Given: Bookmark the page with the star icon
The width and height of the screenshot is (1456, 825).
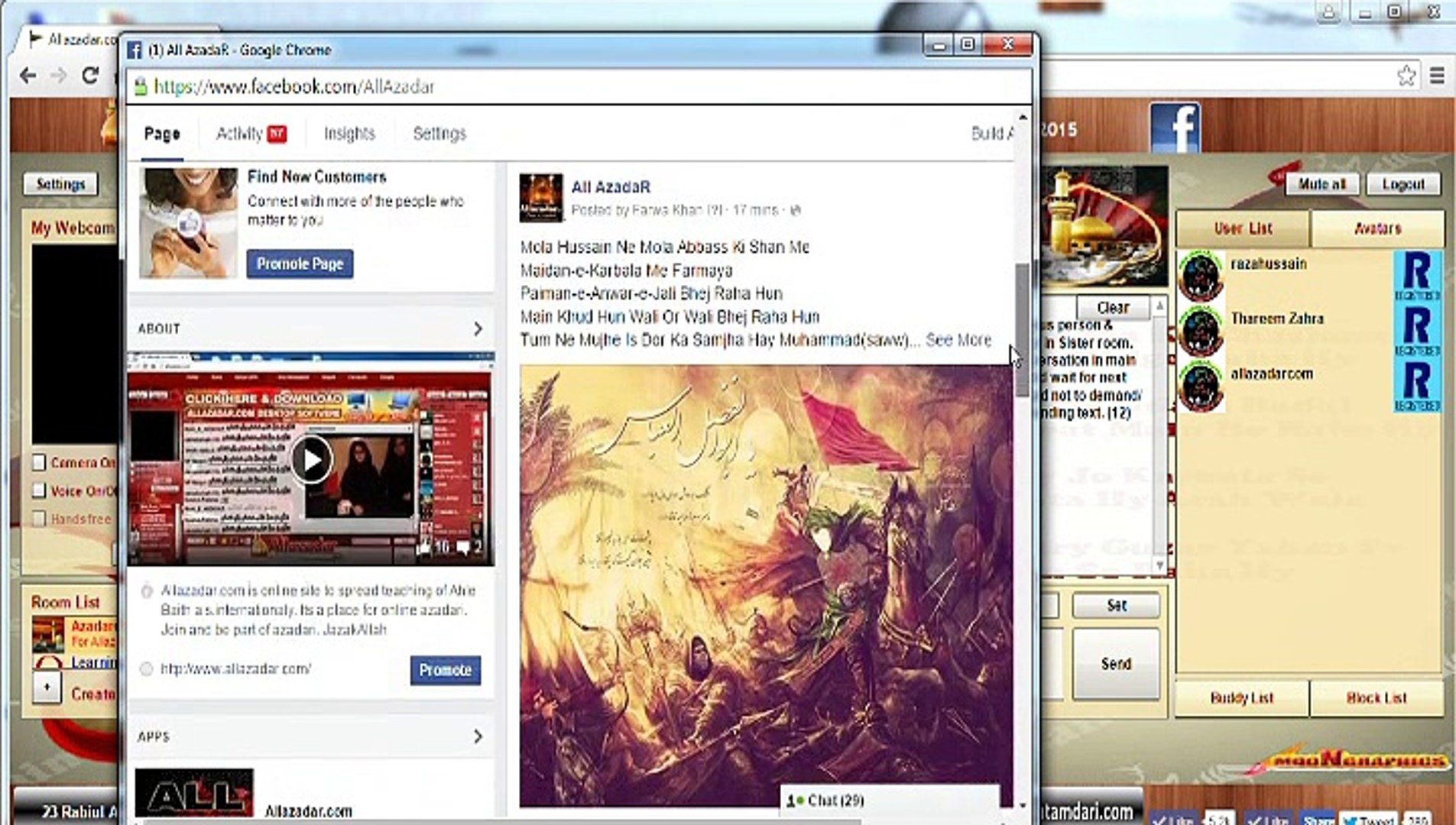Looking at the screenshot, I should pyautogui.click(x=1406, y=76).
